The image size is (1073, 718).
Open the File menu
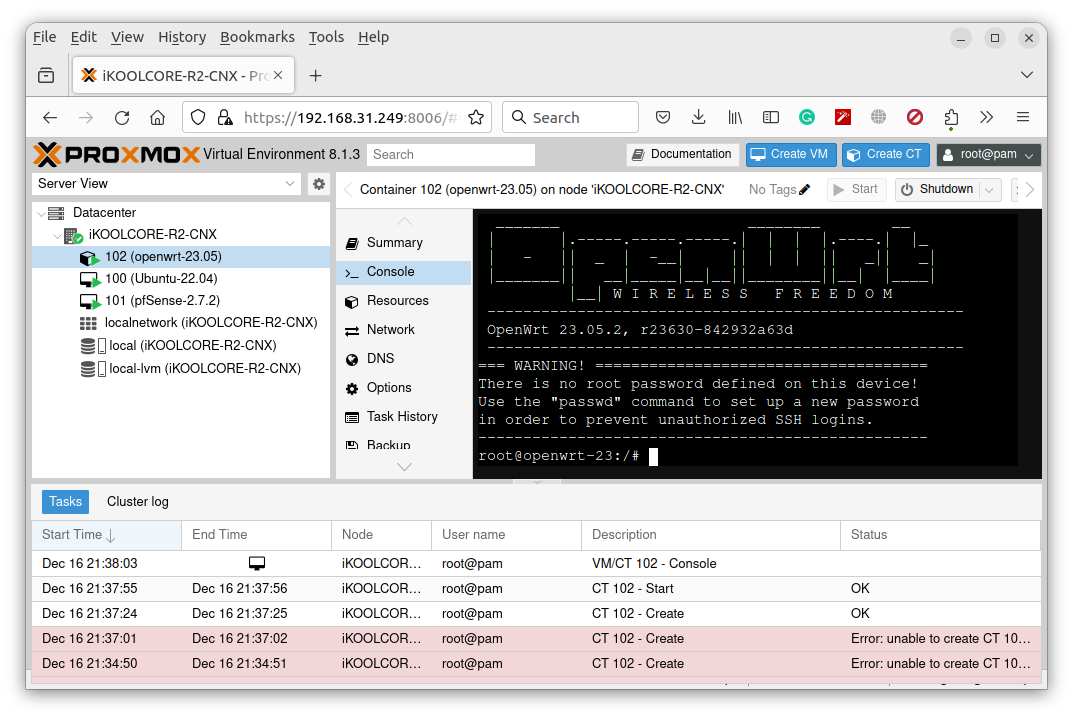coord(44,37)
